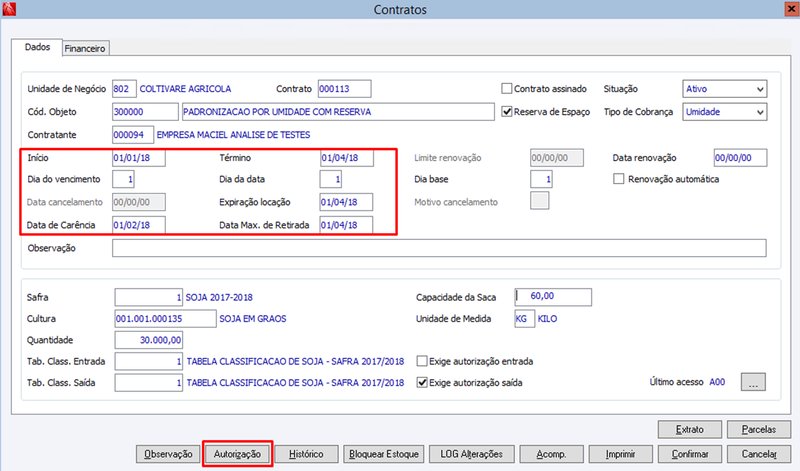This screenshot has height=471, width=800.
Task: Click the Início date field
Action: click(x=139, y=158)
